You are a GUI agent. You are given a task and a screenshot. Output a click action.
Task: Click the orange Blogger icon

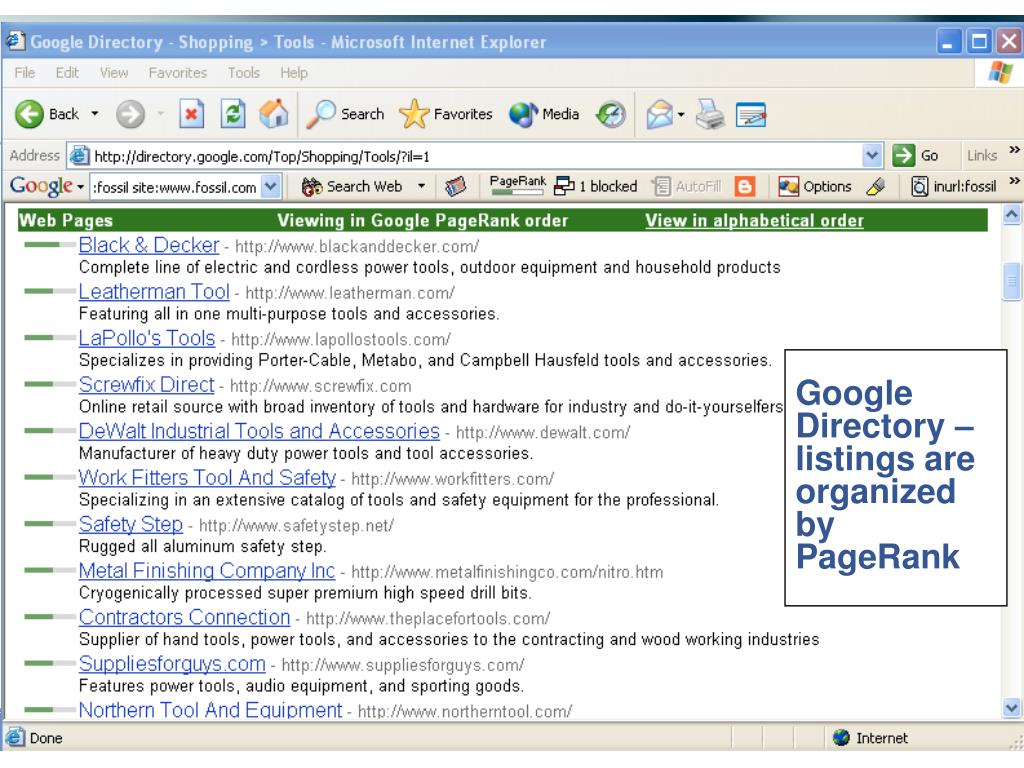coord(744,187)
